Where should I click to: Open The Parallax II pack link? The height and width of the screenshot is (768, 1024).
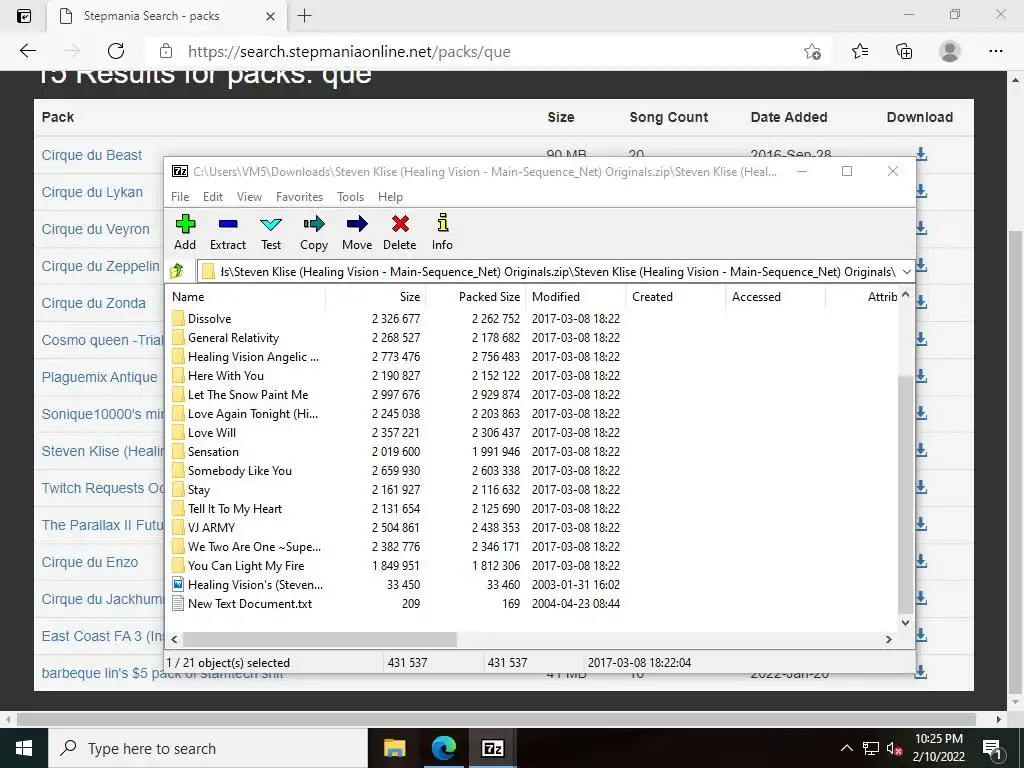click(x=103, y=525)
